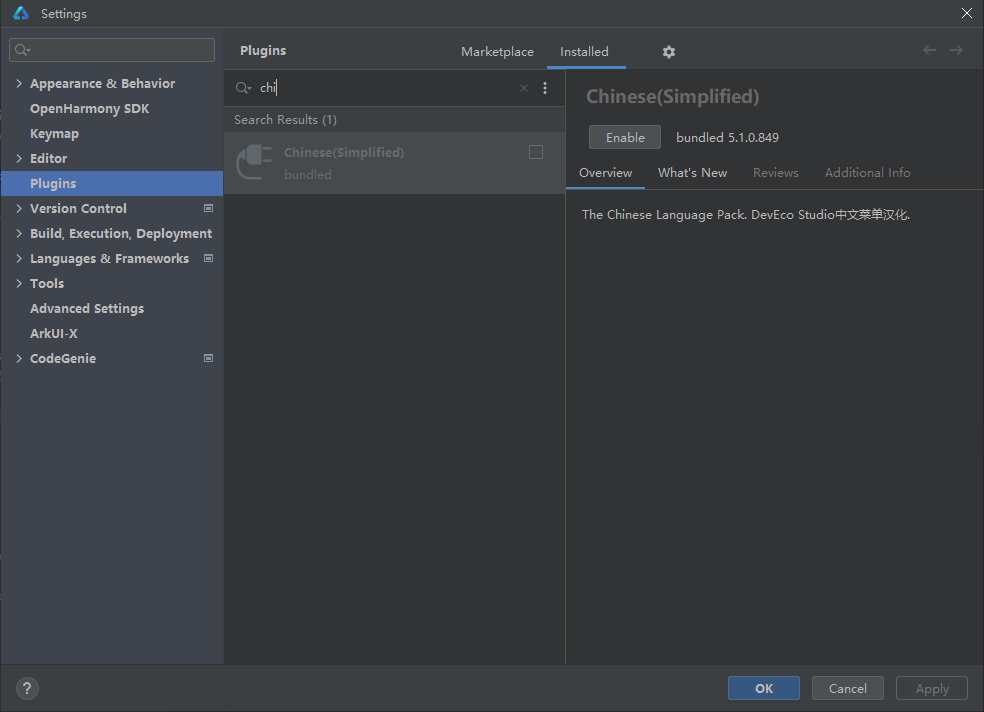Click the Plugins panel heading
Viewport: 984px width, 712px height.
click(263, 50)
